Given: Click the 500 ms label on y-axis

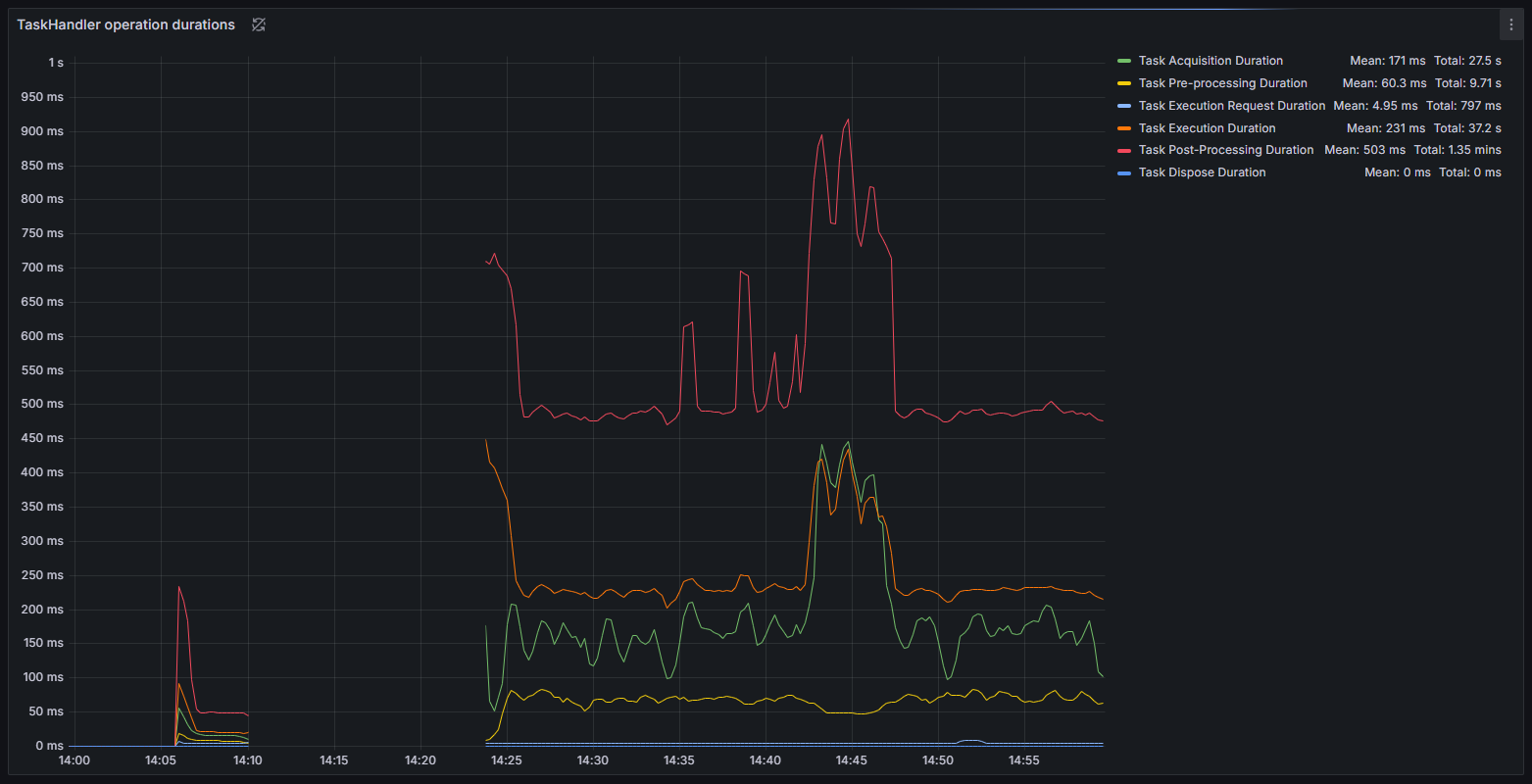Looking at the screenshot, I should (x=44, y=404).
